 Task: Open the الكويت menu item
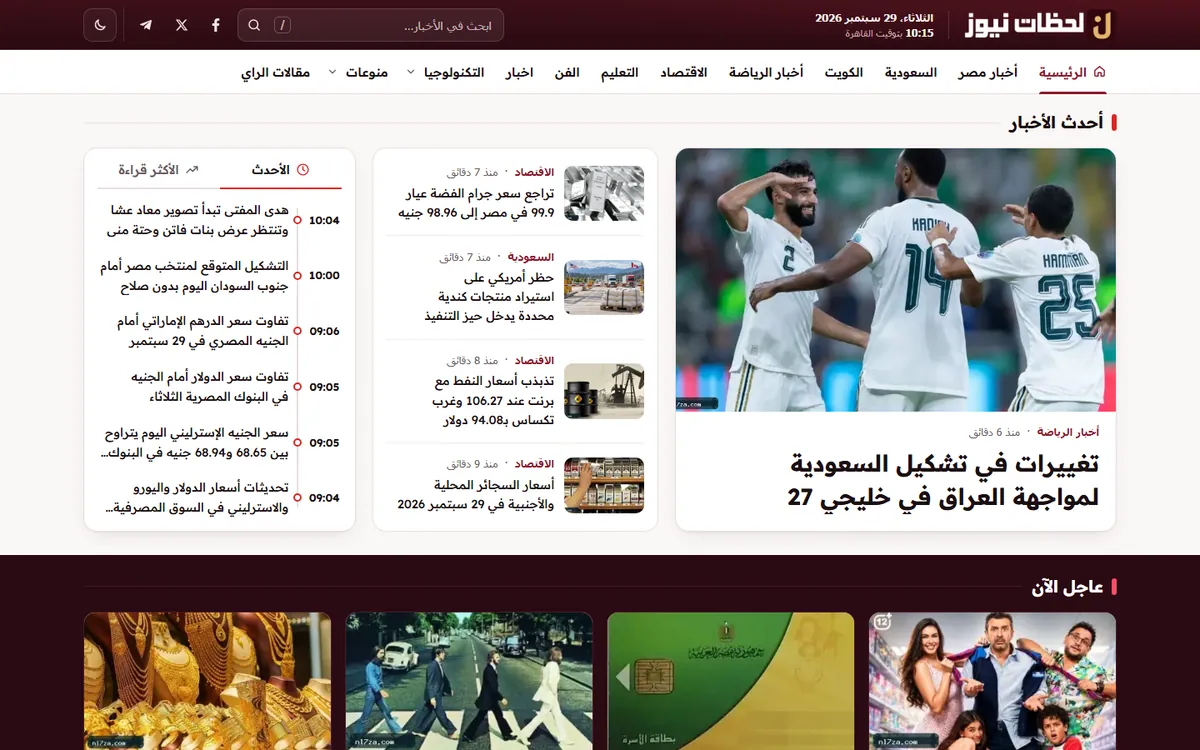coord(844,72)
